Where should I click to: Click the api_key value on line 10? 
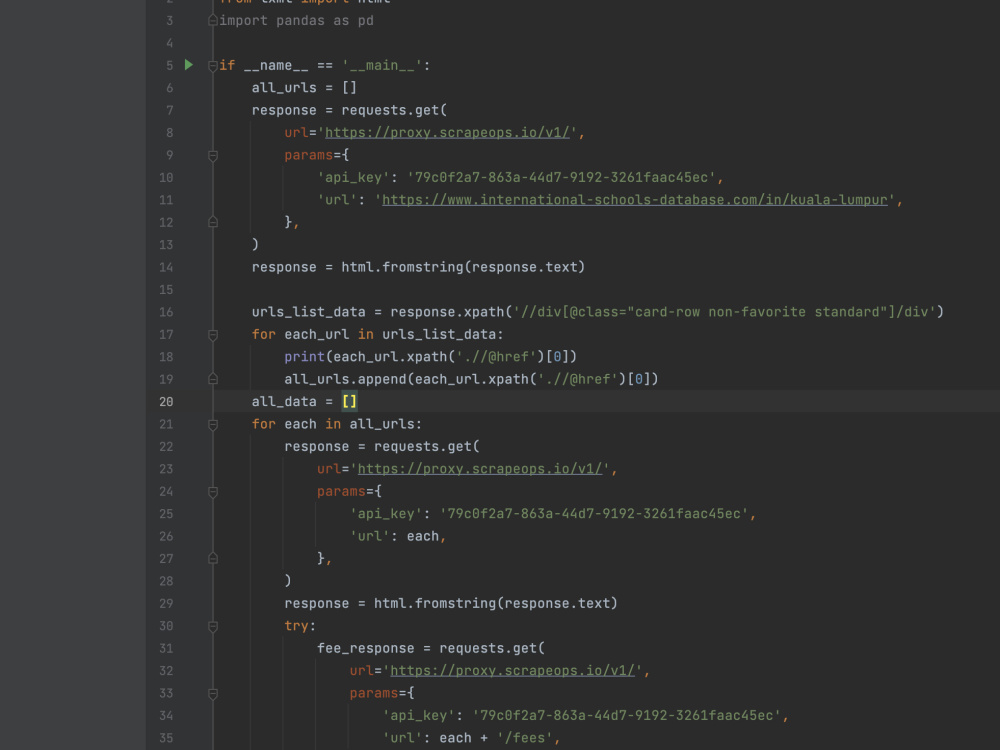pos(561,177)
